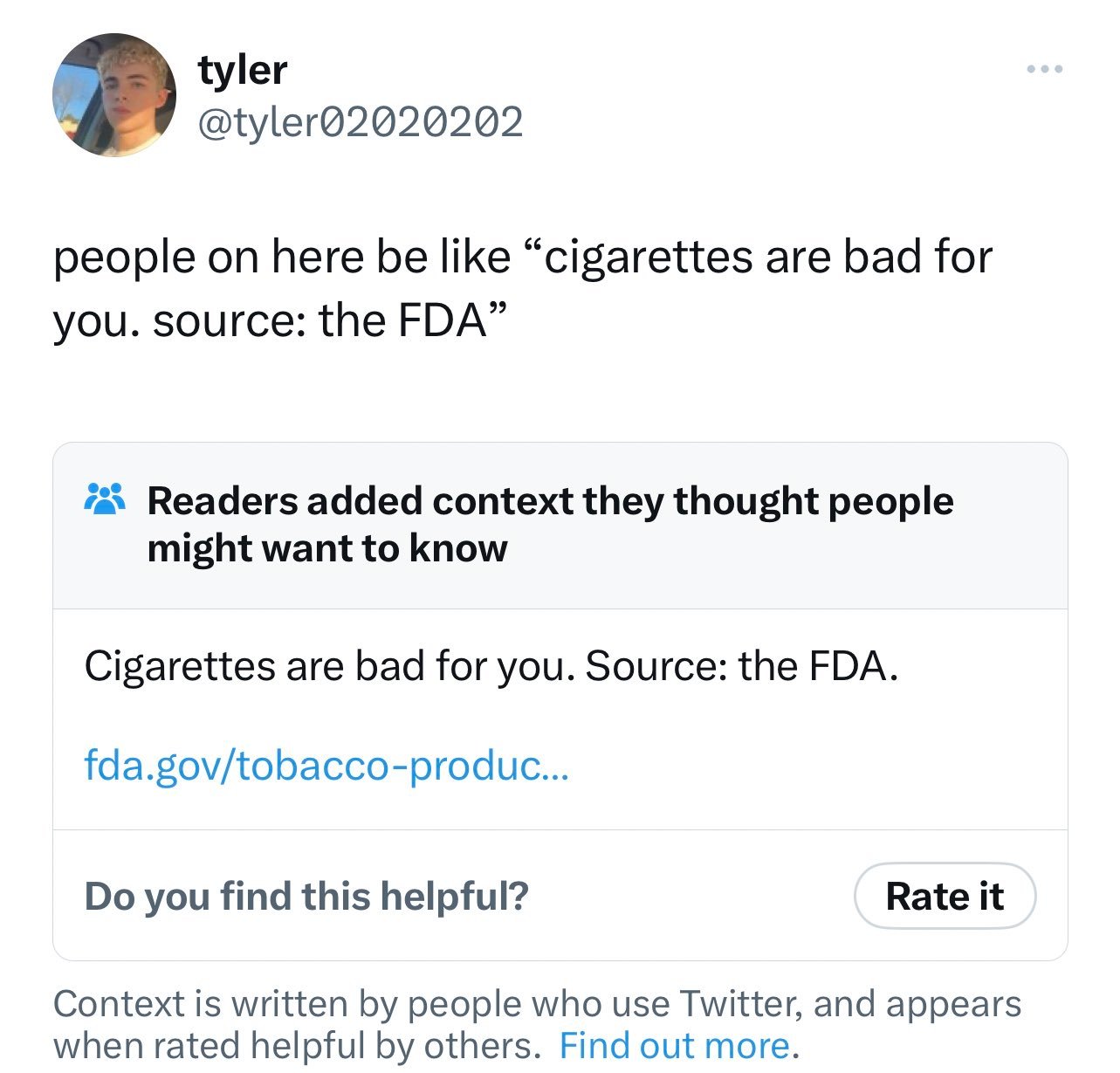Open the fda.gov/tobacco-produc... link
Image resolution: width=1120 pixels, height=1073 pixels.
[x=326, y=766]
